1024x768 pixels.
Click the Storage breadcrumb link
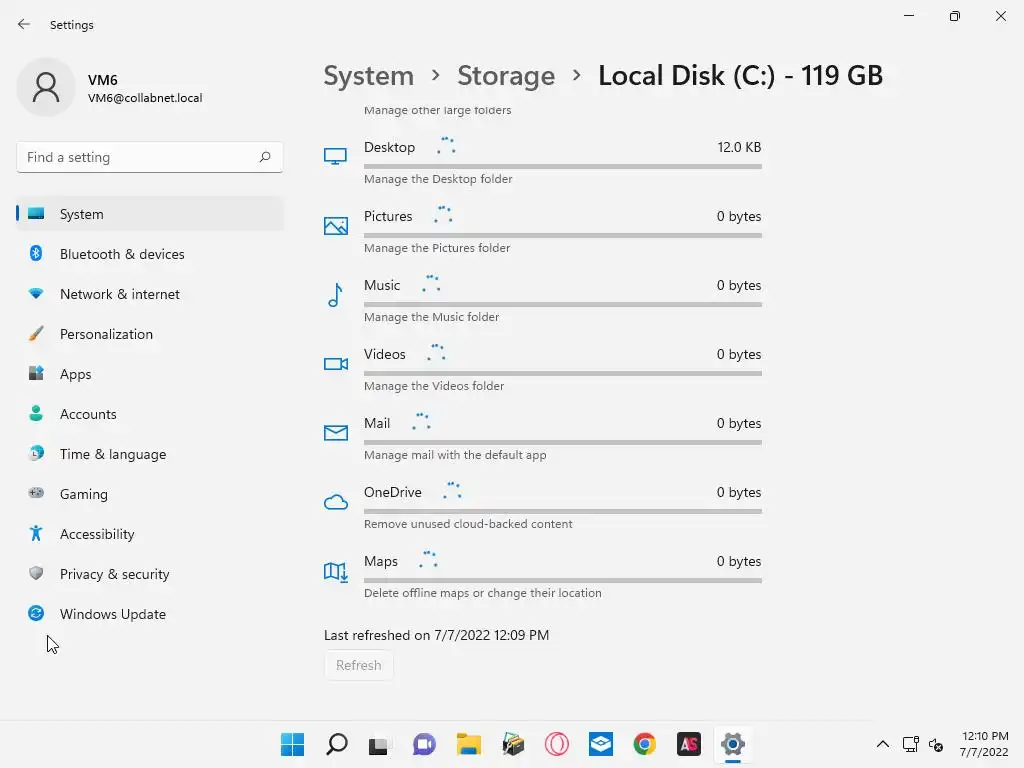[506, 76]
